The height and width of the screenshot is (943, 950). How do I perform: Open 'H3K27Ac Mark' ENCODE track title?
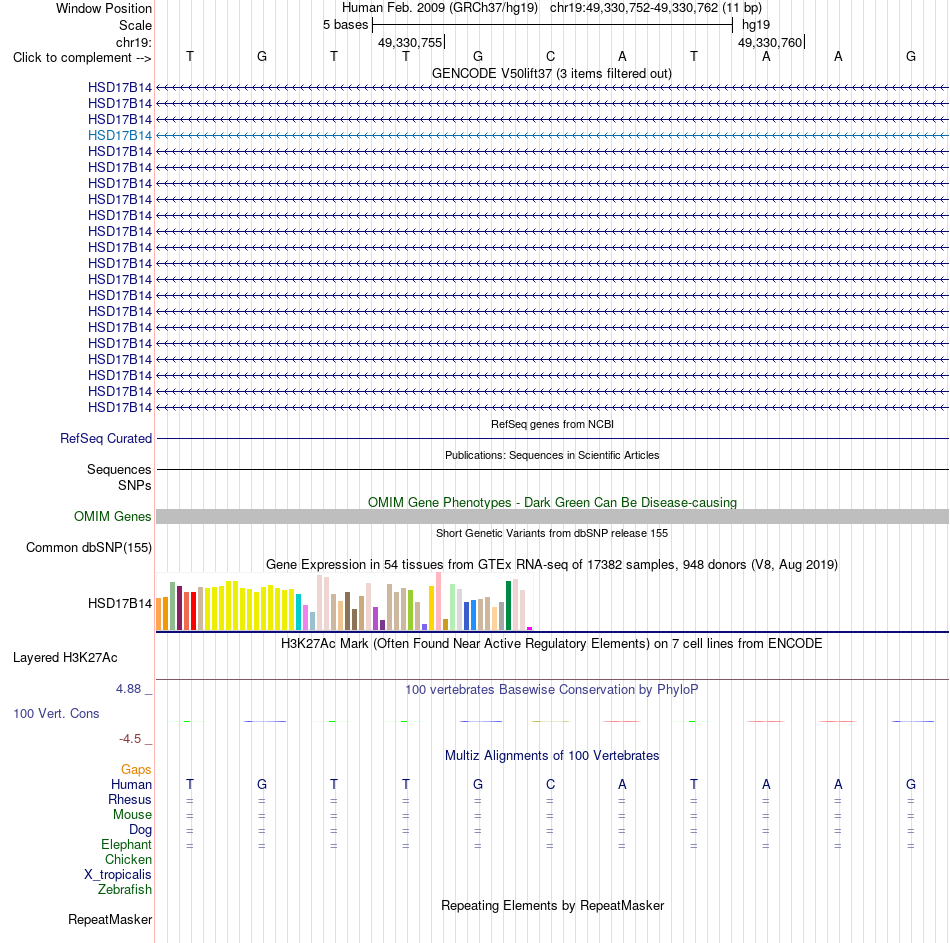pyautogui.click(x=552, y=643)
